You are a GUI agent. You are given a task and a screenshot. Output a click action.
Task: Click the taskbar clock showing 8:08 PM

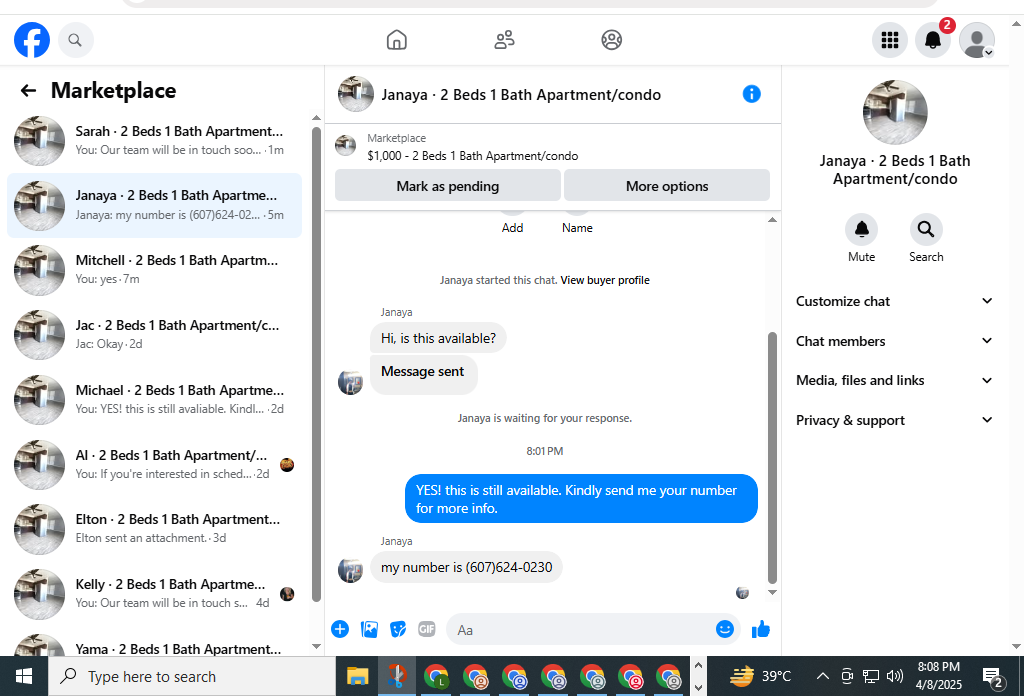938,676
